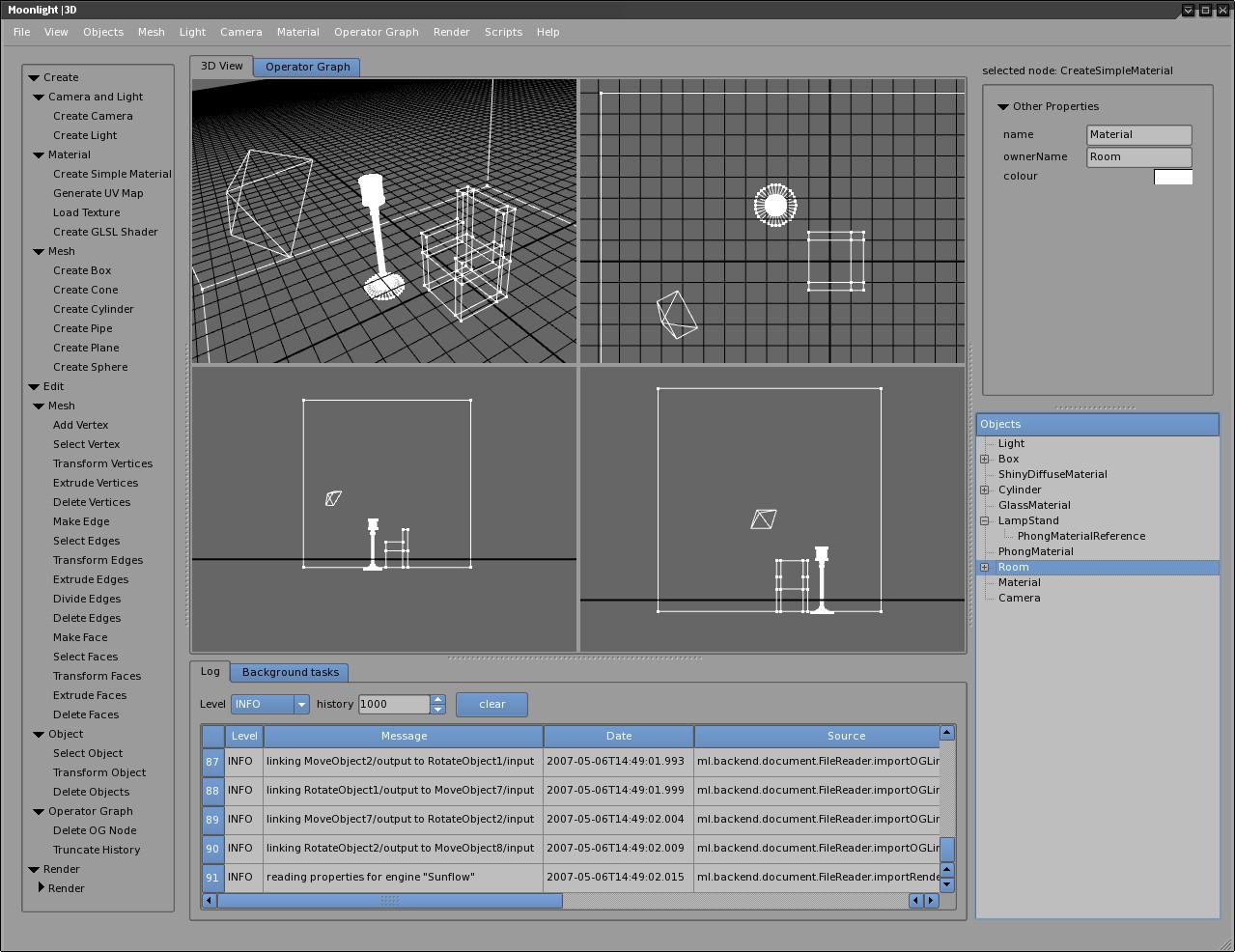Viewport: 1235px width, 952px height.
Task: Expand the Box node in Objects tree
Action: [985, 460]
